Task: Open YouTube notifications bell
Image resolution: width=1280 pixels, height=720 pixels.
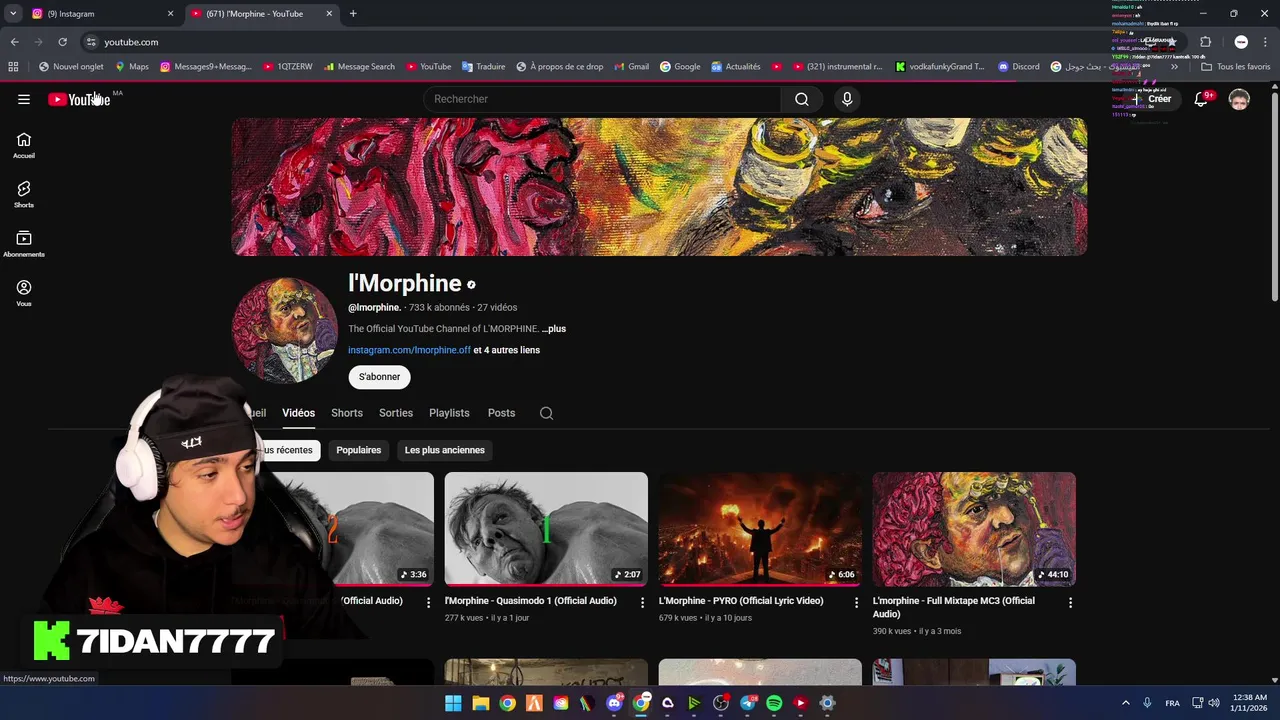Action: click(x=1201, y=99)
